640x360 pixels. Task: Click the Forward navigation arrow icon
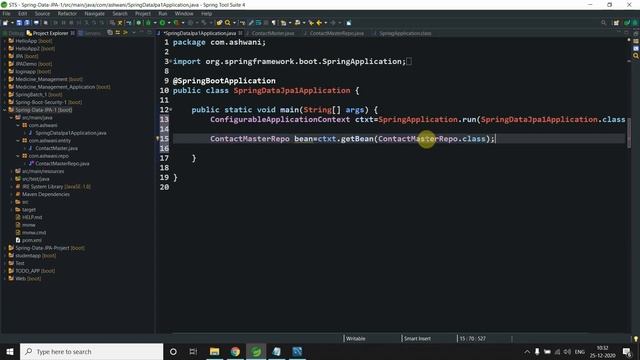click(x=333, y=23)
